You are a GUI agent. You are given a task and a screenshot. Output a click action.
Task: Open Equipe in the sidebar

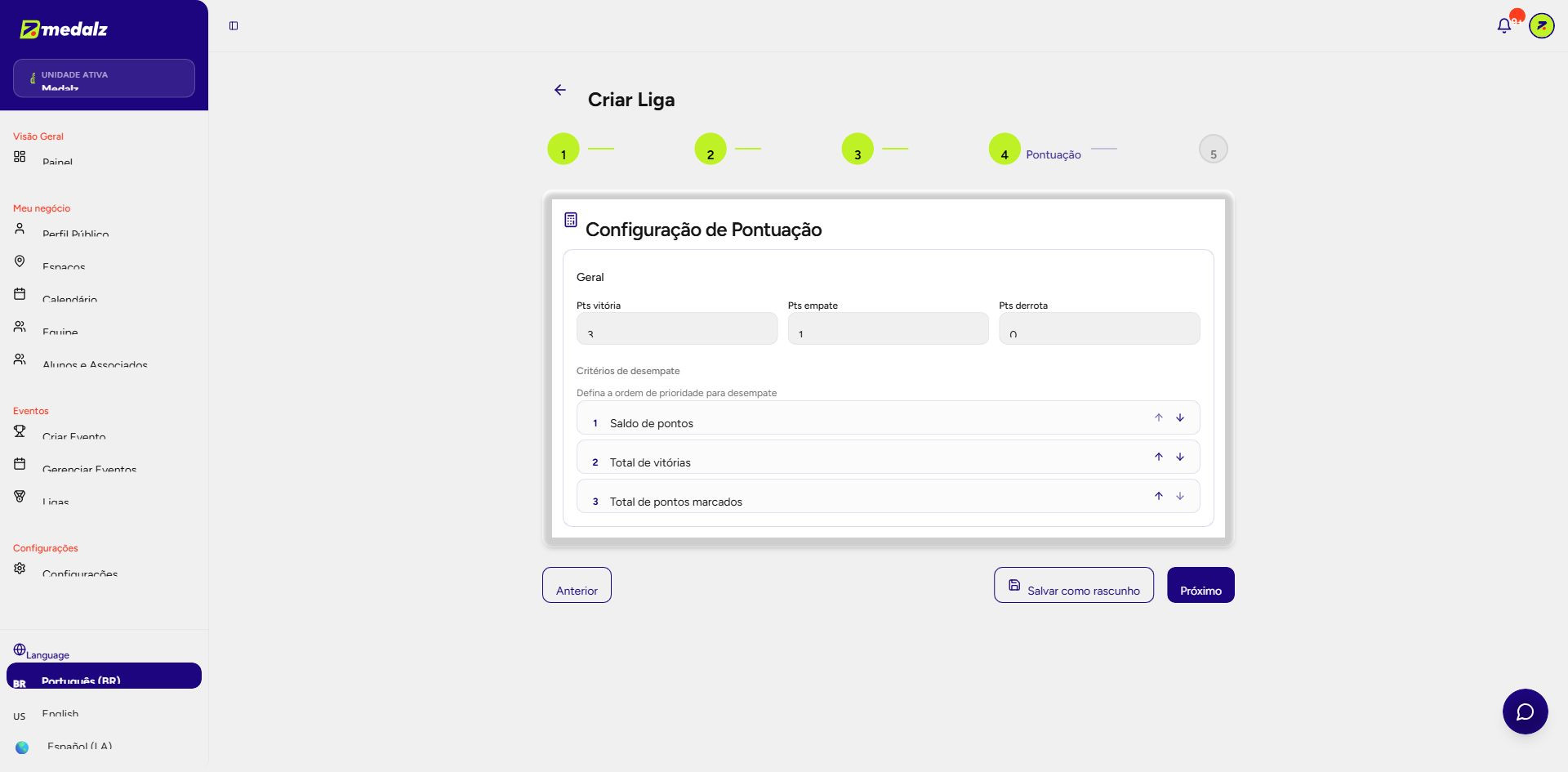point(104,328)
